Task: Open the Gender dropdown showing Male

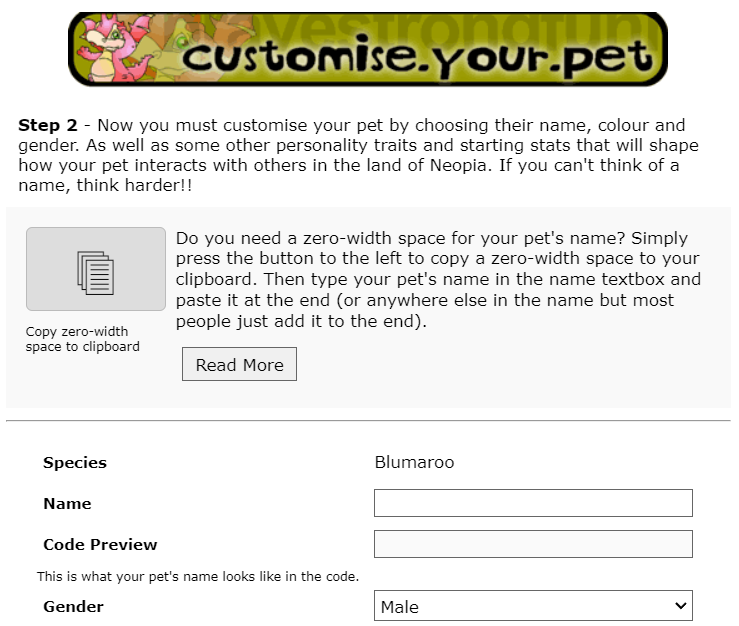Action: tap(533, 606)
